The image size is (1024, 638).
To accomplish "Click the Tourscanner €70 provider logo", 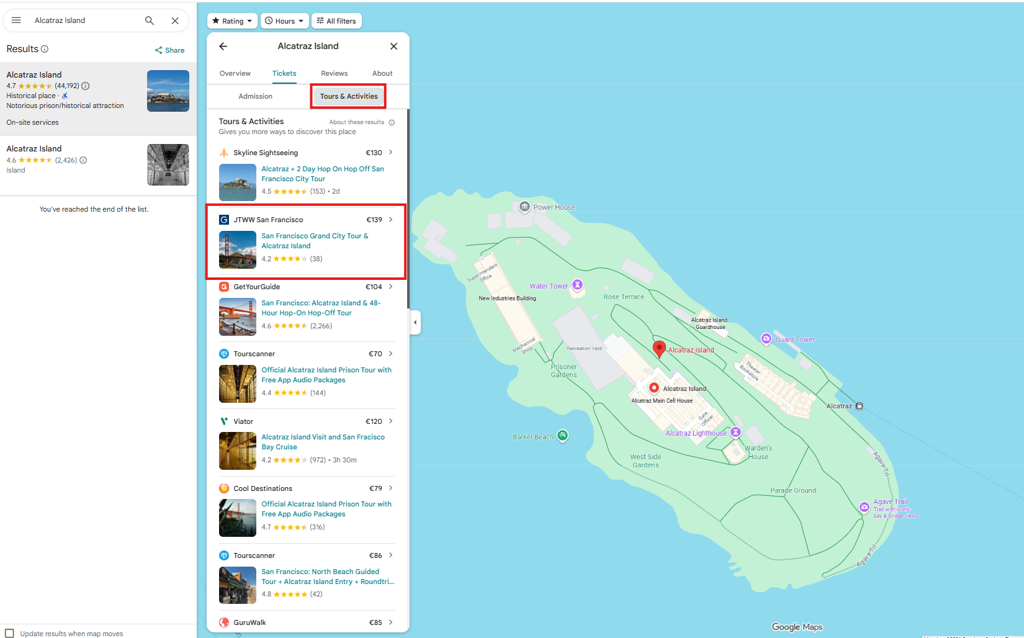I will (224, 354).
